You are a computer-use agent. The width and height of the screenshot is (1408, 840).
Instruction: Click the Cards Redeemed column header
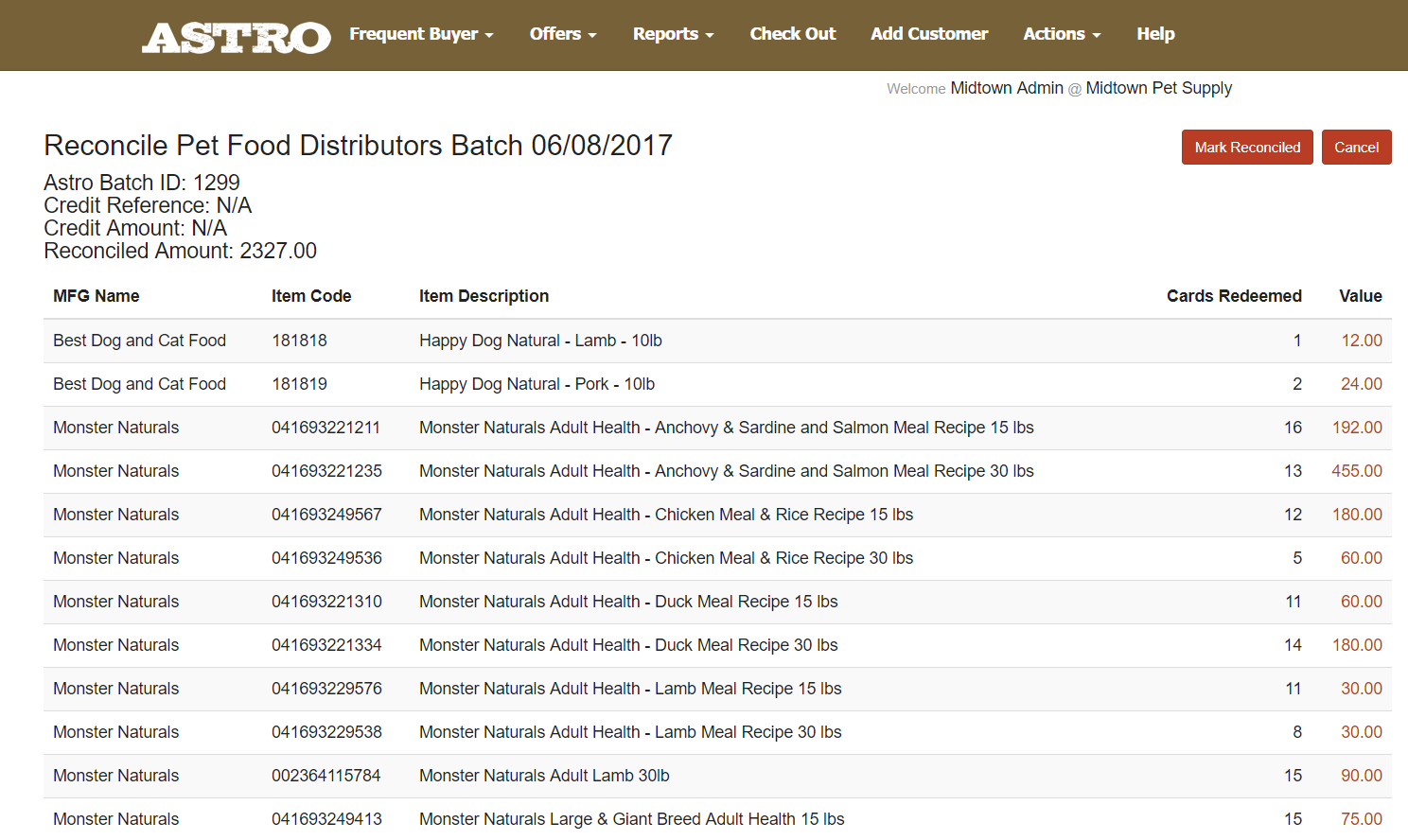[x=1234, y=296]
